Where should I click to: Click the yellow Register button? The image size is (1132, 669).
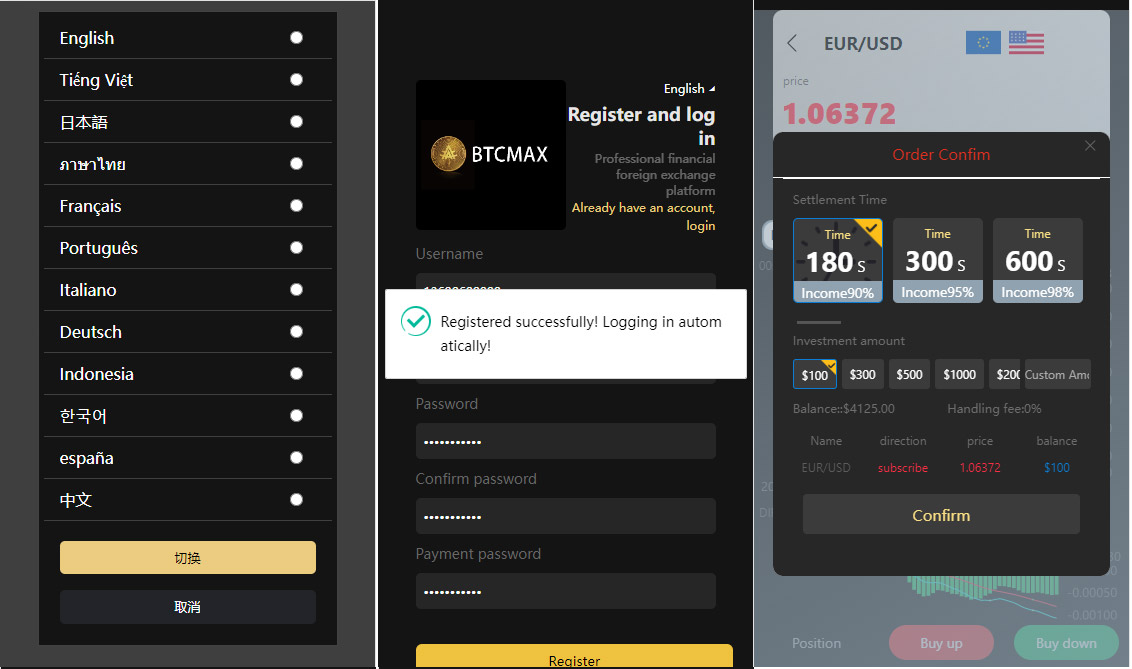[x=574, y=657]
